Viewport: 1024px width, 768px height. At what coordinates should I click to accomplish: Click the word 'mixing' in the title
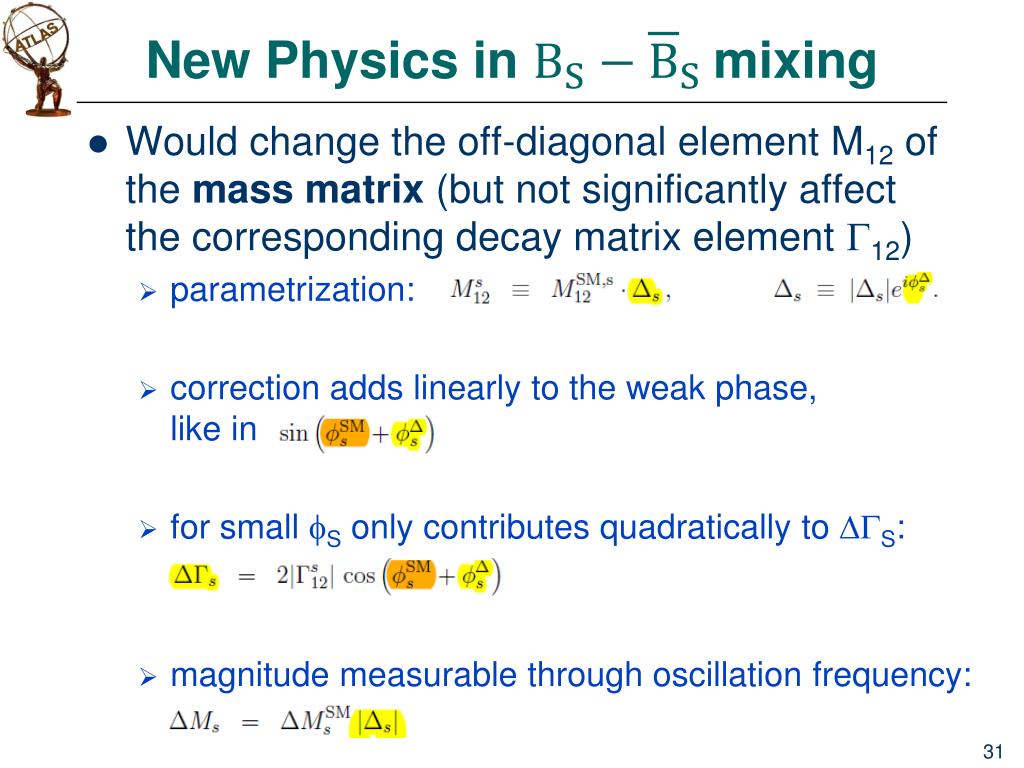point(795,60)
